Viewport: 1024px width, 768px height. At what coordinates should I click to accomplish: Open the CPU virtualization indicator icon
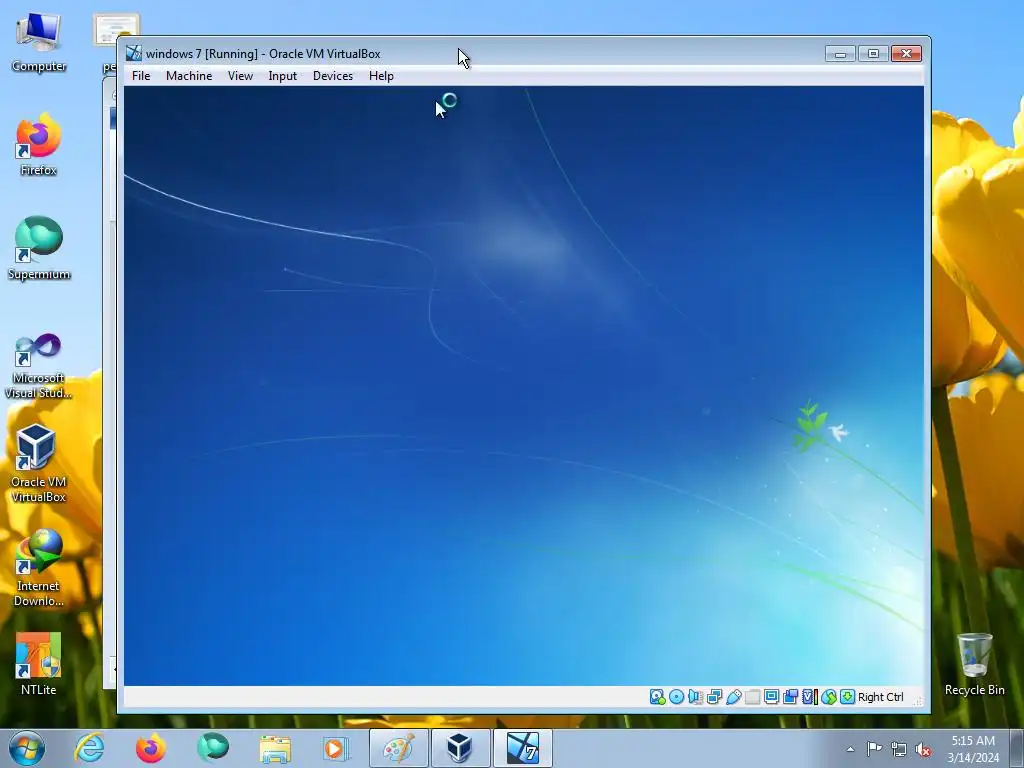click(x=810, y=697)
